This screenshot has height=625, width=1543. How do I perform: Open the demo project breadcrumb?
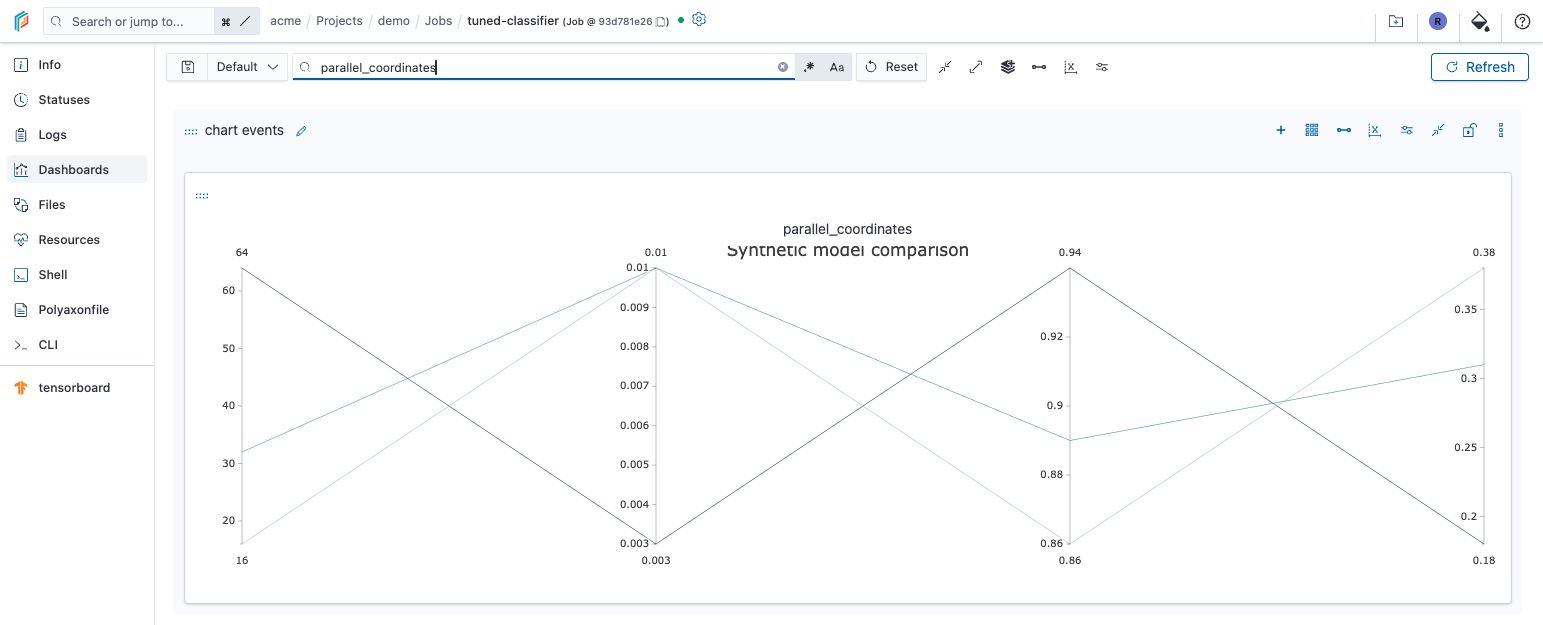coord(394,21)
